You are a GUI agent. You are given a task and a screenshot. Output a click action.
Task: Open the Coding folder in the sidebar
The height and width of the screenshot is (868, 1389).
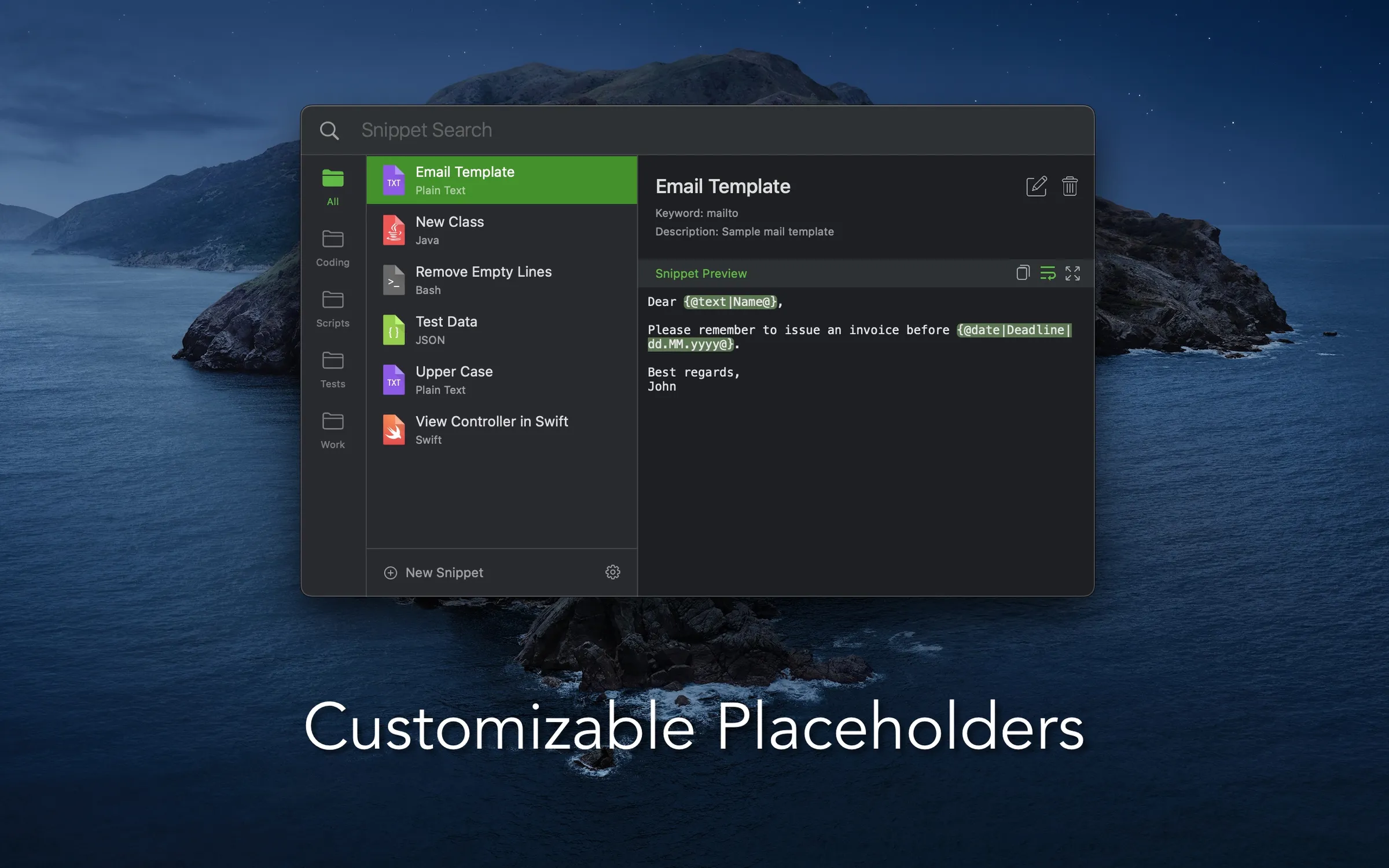pyautogui.click(x=333, y=246)
